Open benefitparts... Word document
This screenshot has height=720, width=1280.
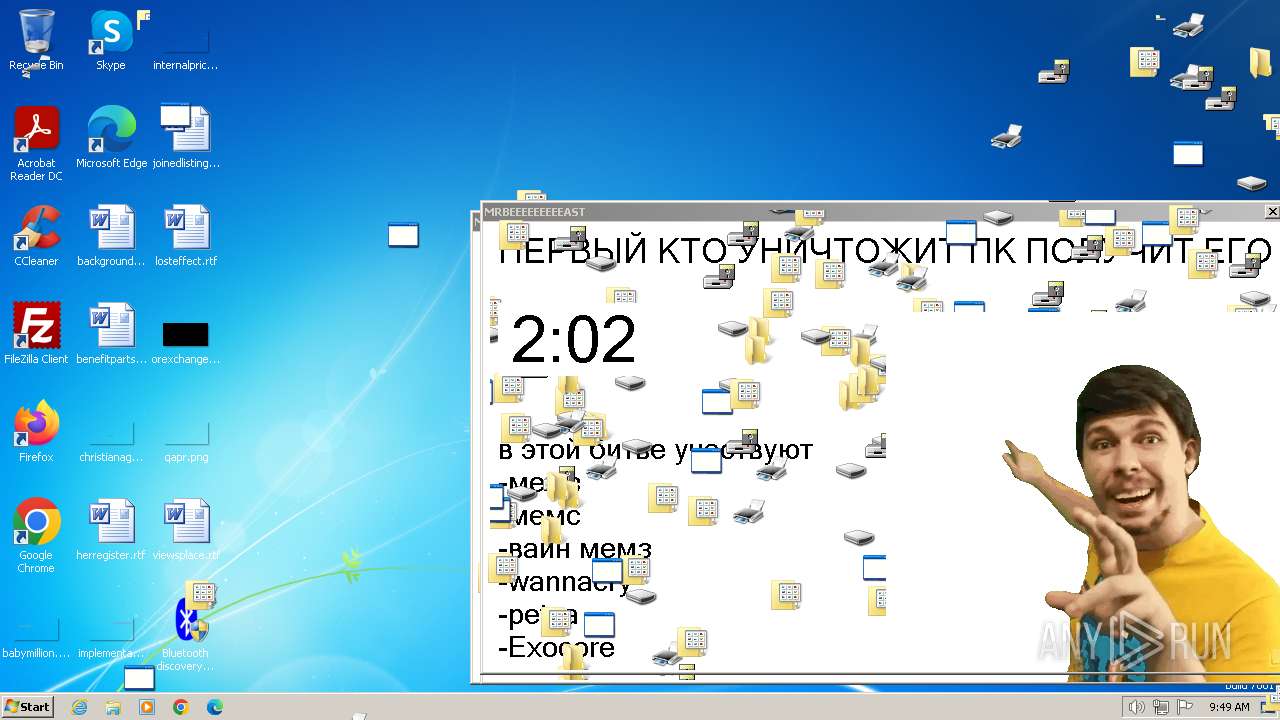[111, 333]
